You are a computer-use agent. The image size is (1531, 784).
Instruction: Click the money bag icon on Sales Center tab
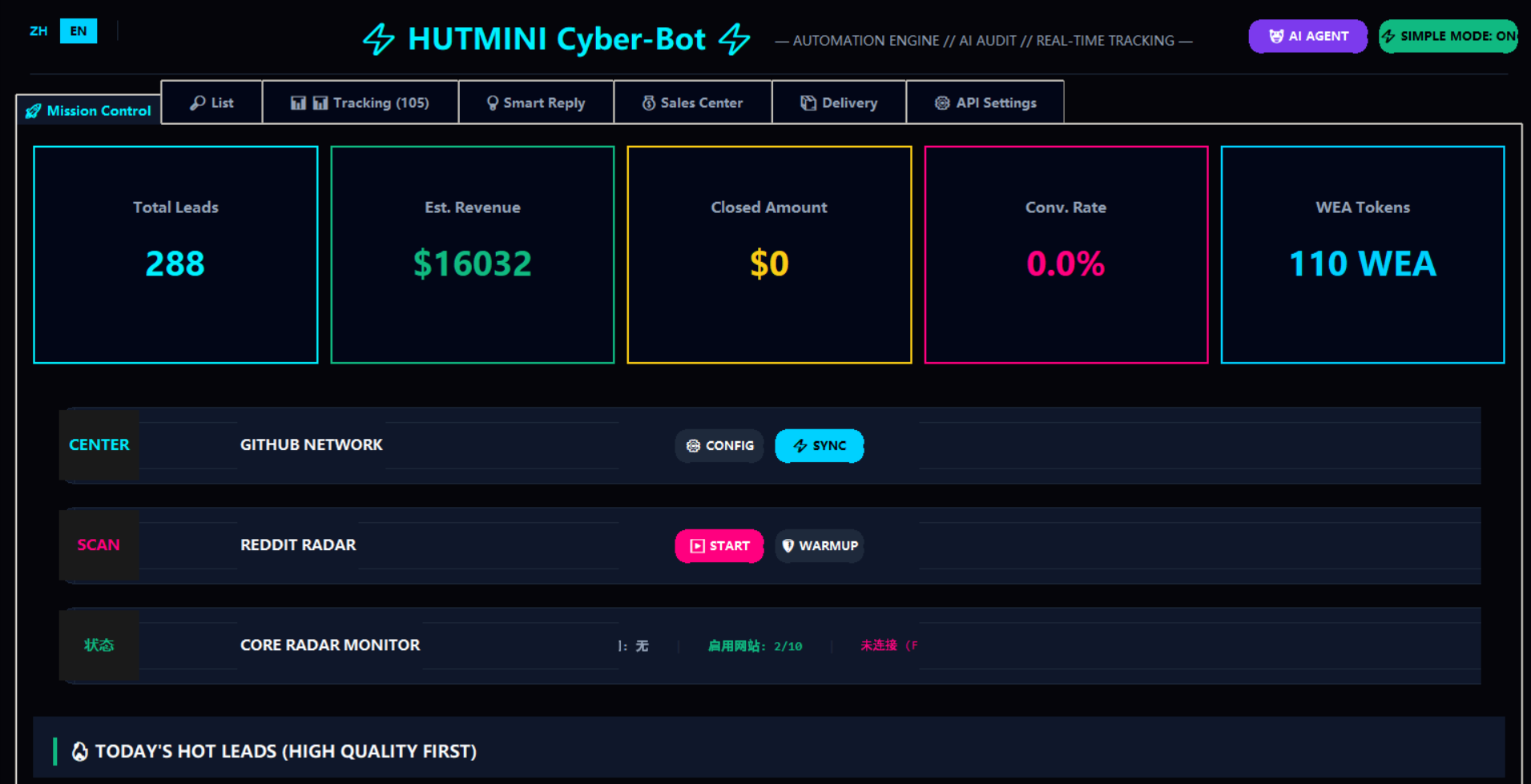648,103
